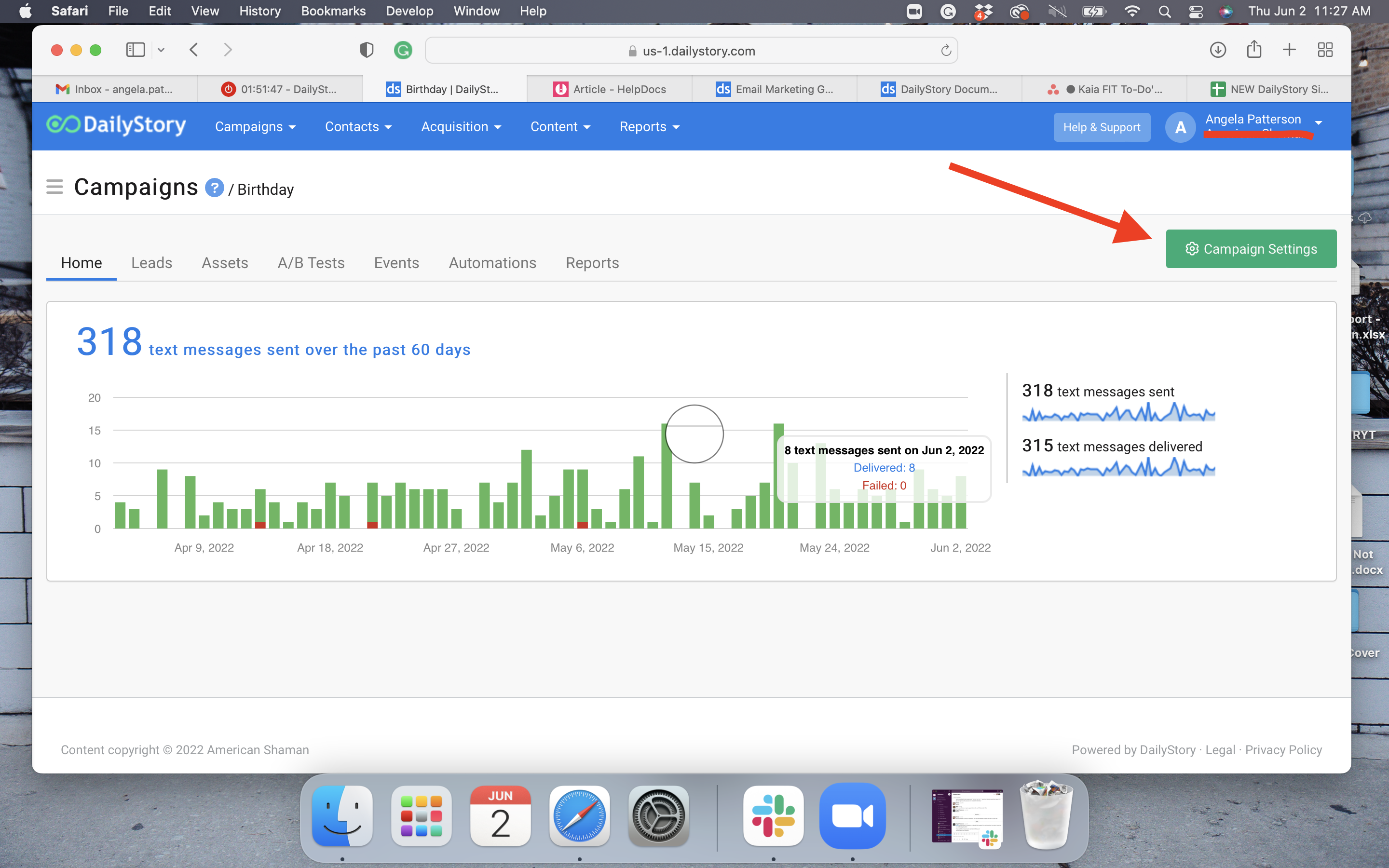Screen dimensions: 1389x868
Task: Click the DailyStory logo
Action: click(x=117, y=125)
